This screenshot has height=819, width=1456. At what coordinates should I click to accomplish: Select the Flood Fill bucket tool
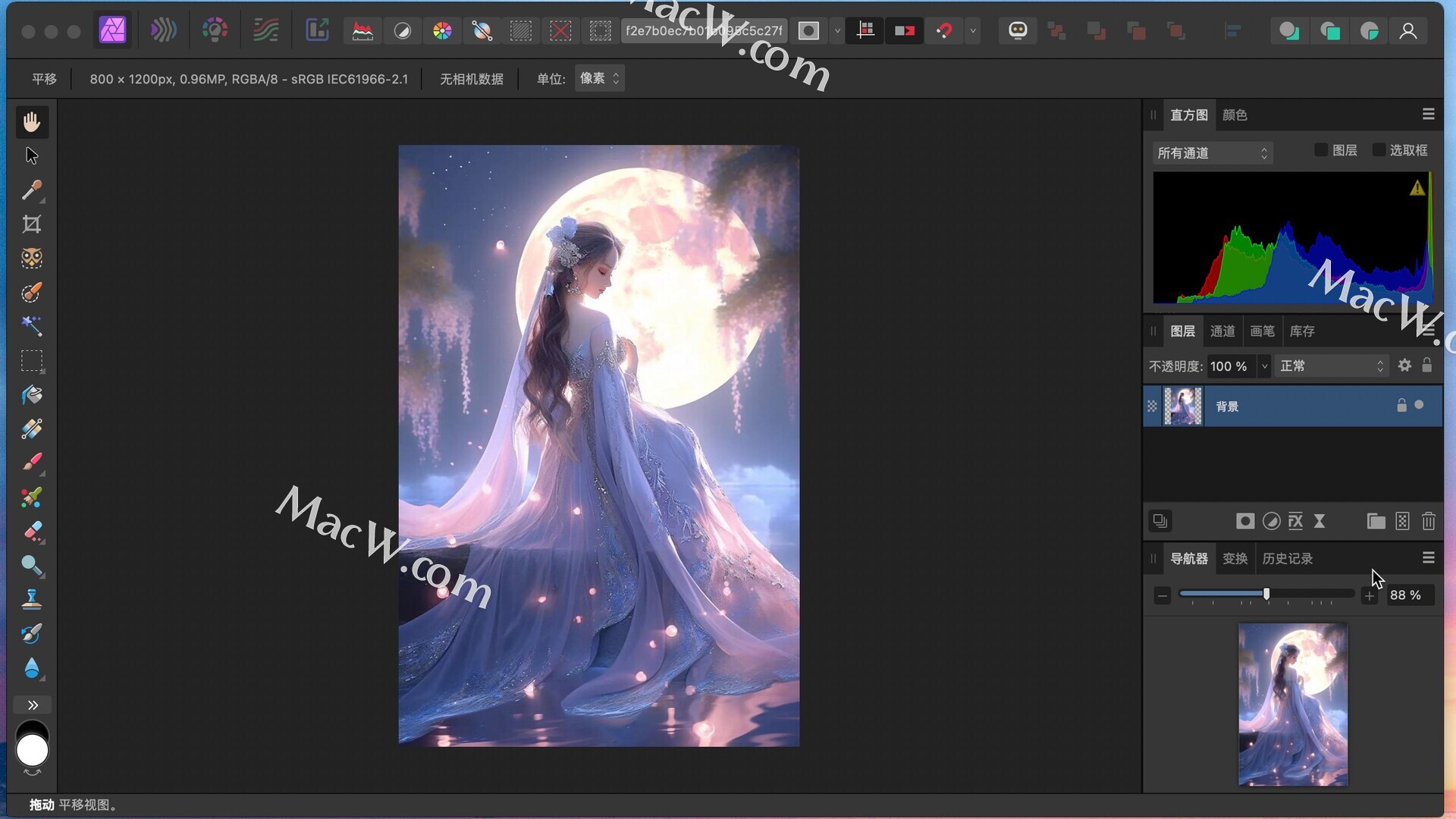coord(32,395)
